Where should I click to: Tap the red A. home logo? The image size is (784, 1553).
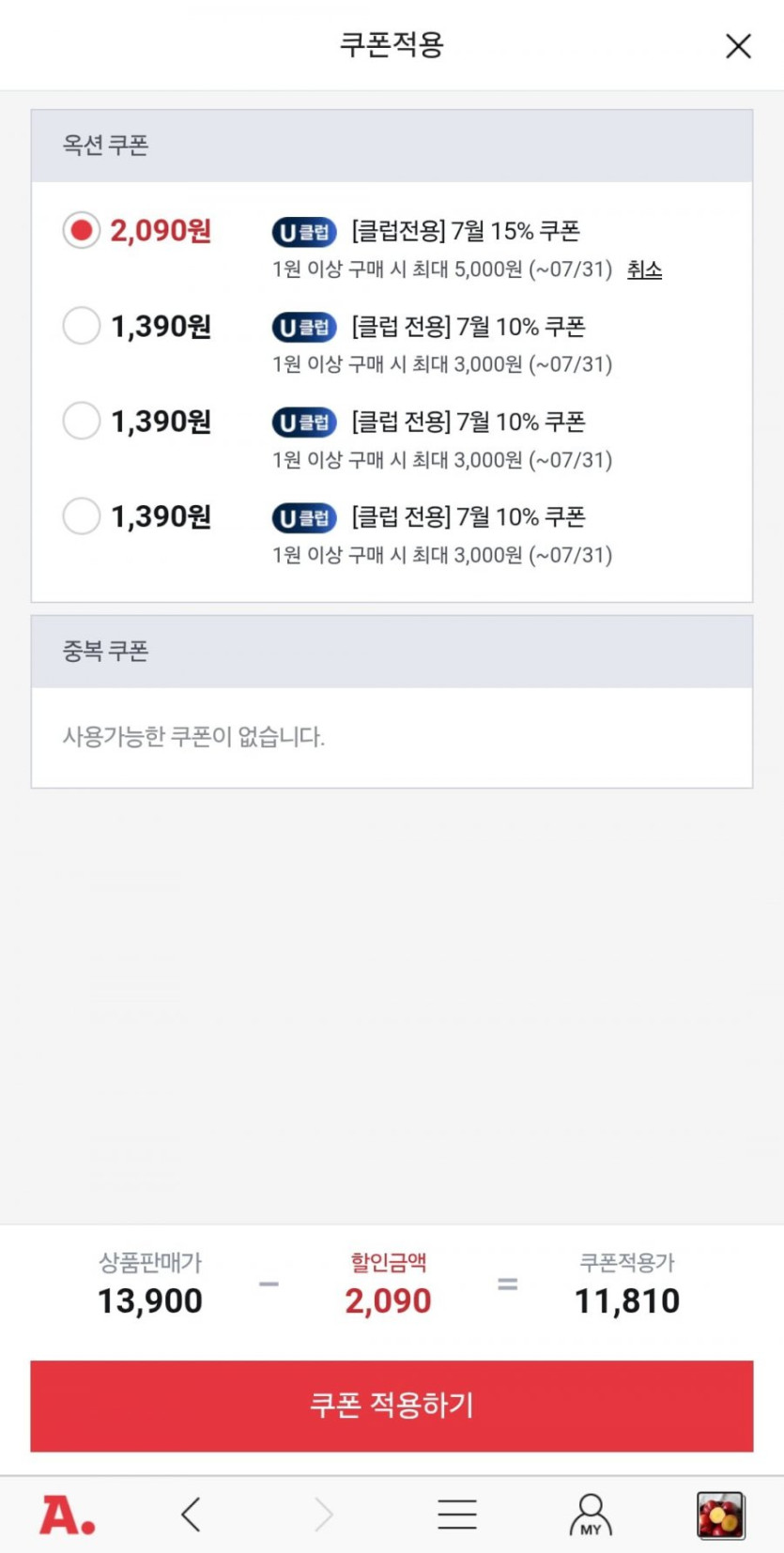pyautogui.click(x=67, y=1515)
